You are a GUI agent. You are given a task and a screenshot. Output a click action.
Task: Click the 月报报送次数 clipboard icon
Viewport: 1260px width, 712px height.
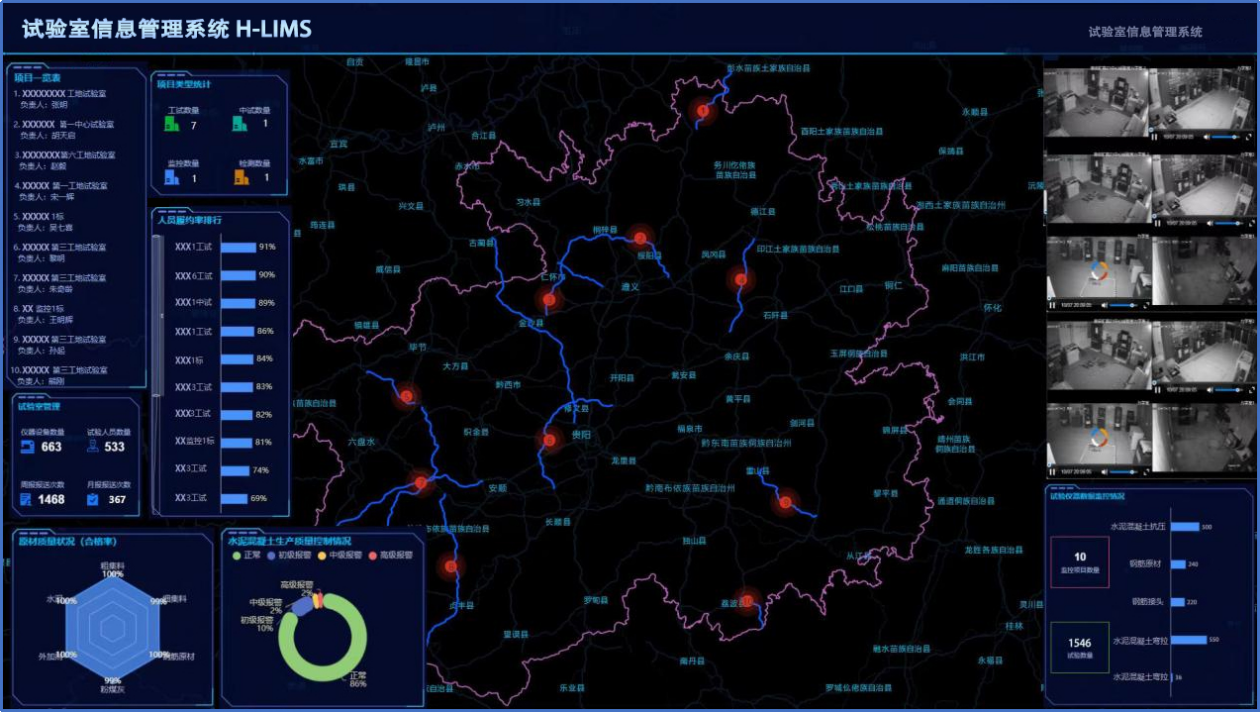[x=93, y=499]
